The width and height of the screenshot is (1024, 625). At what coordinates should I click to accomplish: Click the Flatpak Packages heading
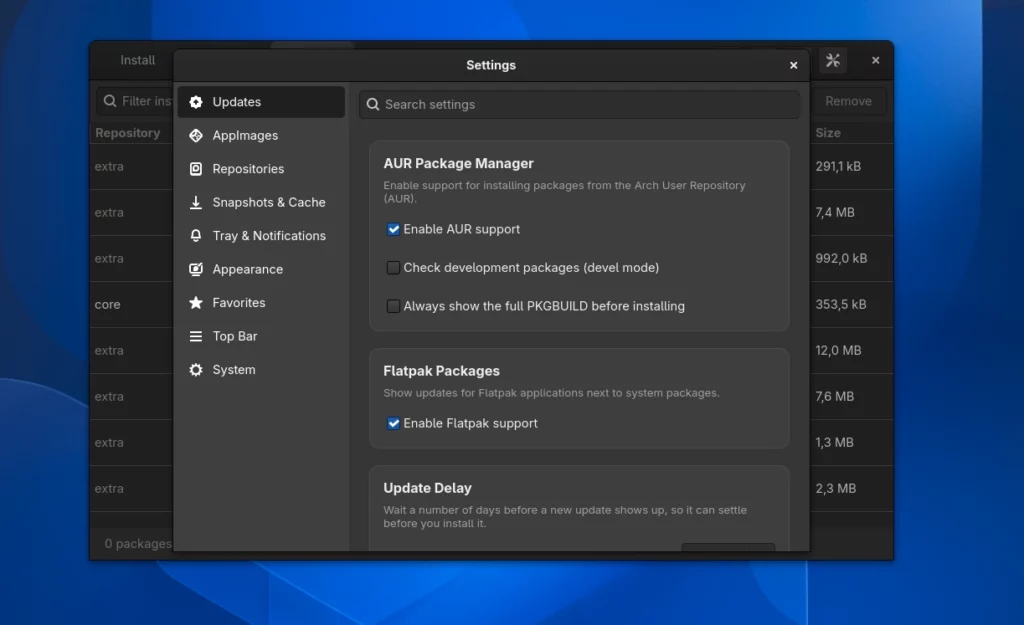click(x=441, y=371)
